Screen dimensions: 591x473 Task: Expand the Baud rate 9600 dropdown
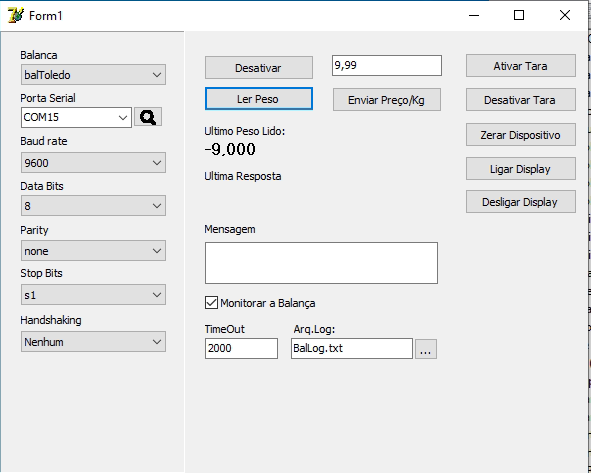click(x=93, y=163)
